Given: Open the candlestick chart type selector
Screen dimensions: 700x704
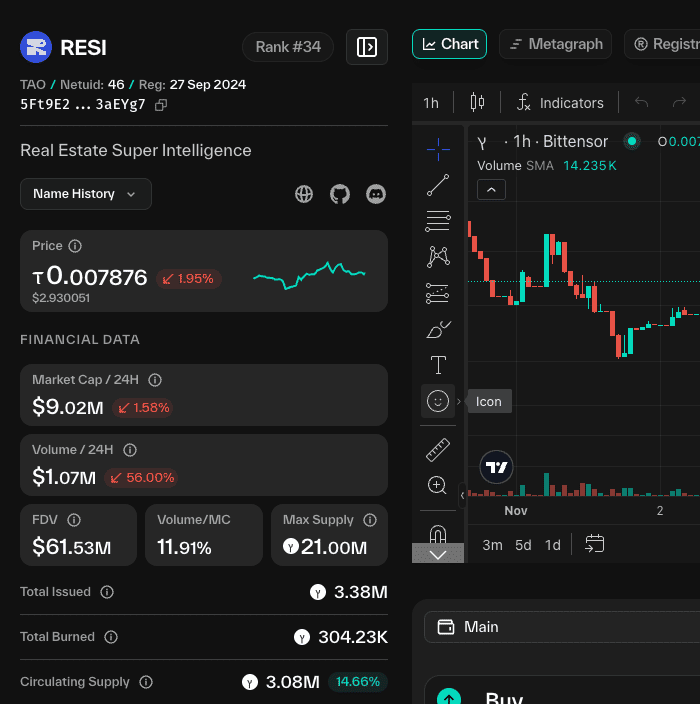Looking at the screenshot, I should click(477, 102).
